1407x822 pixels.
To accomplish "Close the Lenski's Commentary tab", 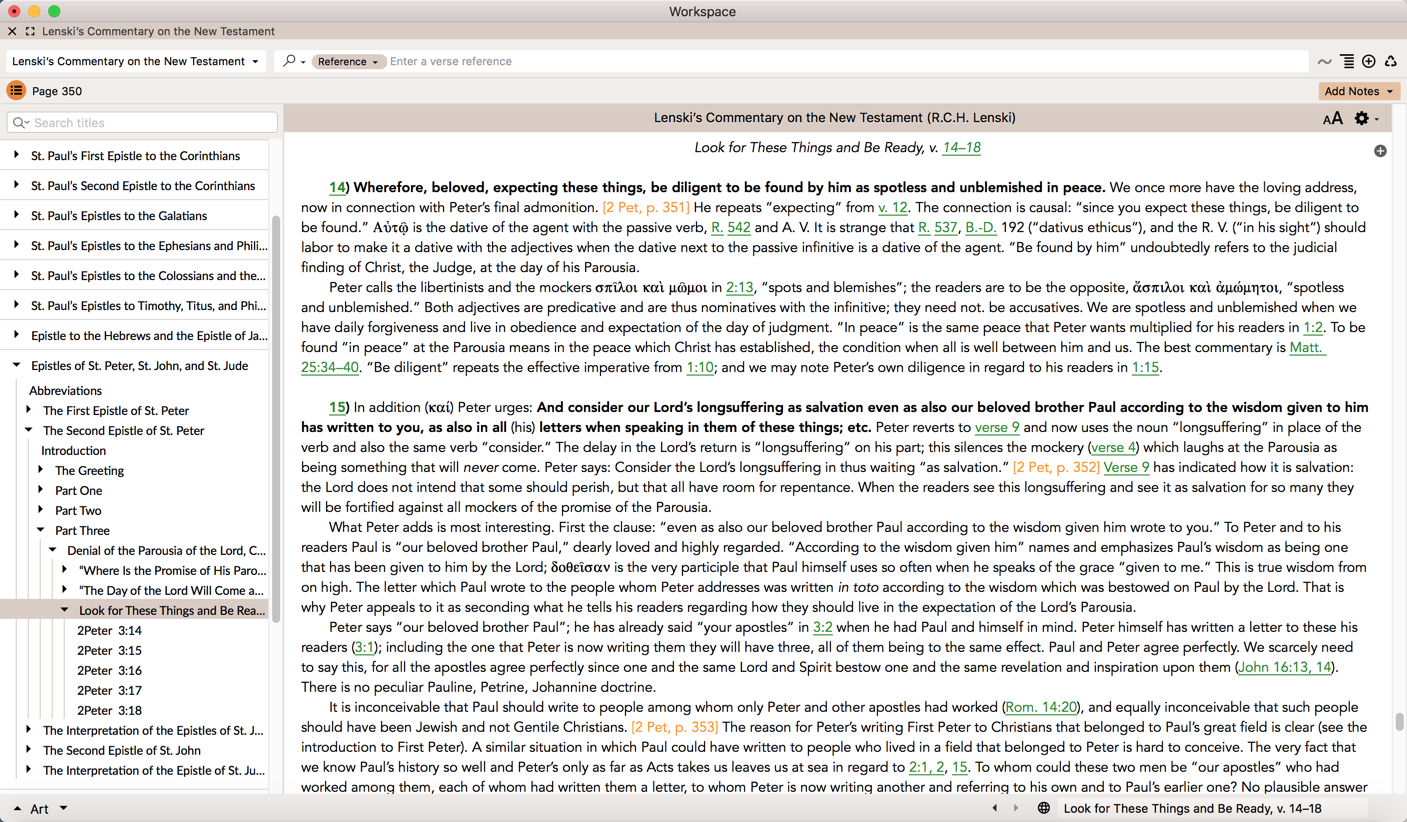I will click(12, 32).
